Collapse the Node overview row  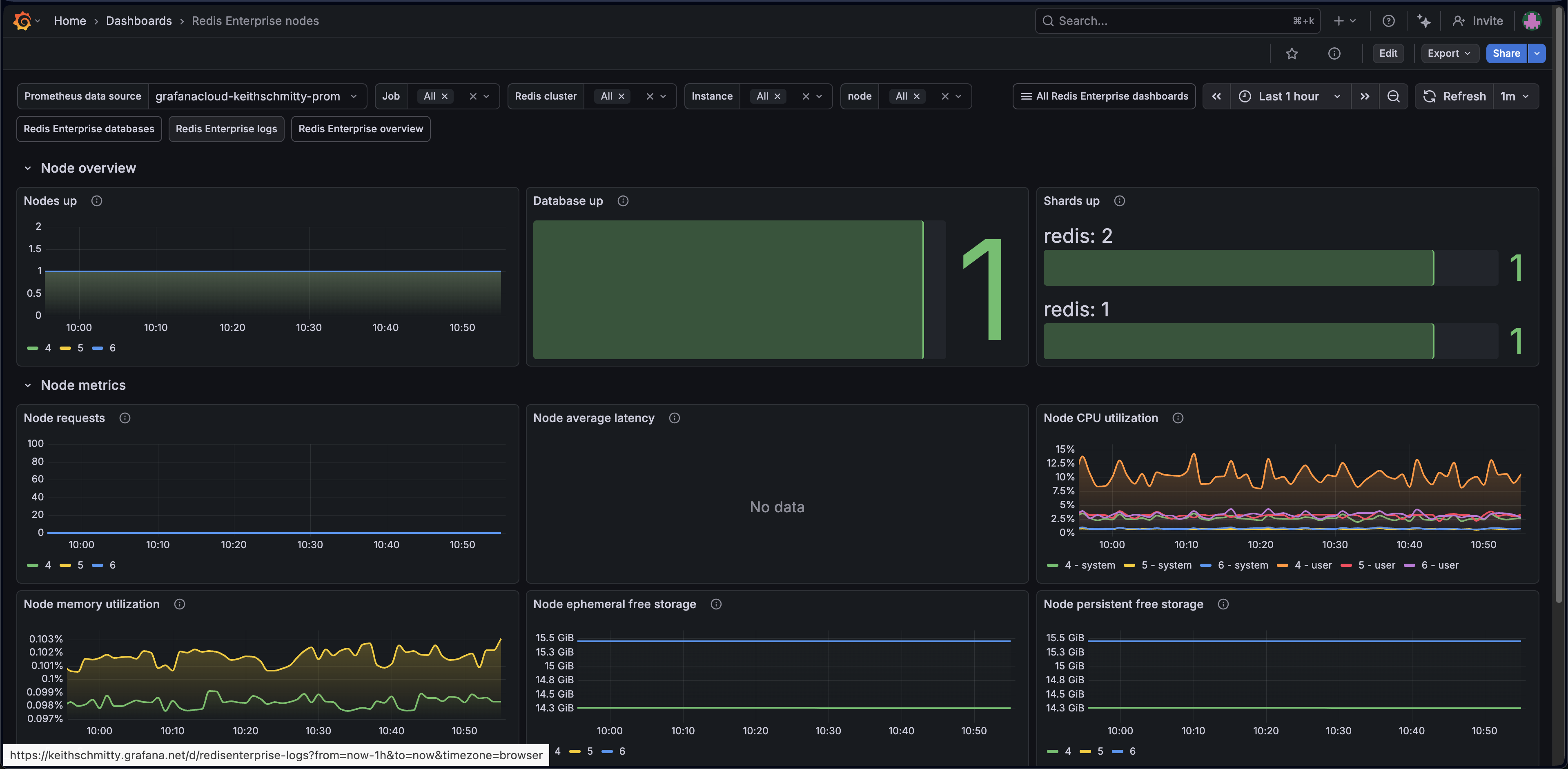(x=27, y=168)
